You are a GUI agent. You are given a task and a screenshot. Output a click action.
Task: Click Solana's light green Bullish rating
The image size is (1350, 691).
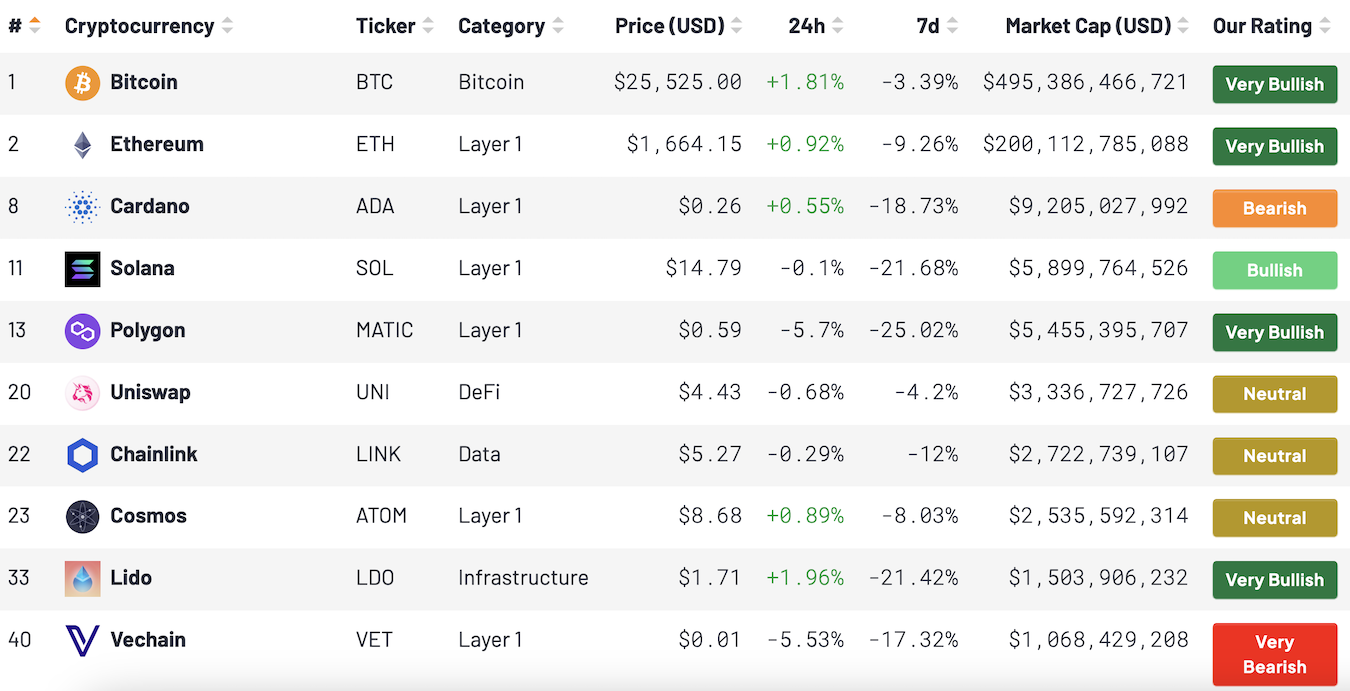(x=1274, y=270)
